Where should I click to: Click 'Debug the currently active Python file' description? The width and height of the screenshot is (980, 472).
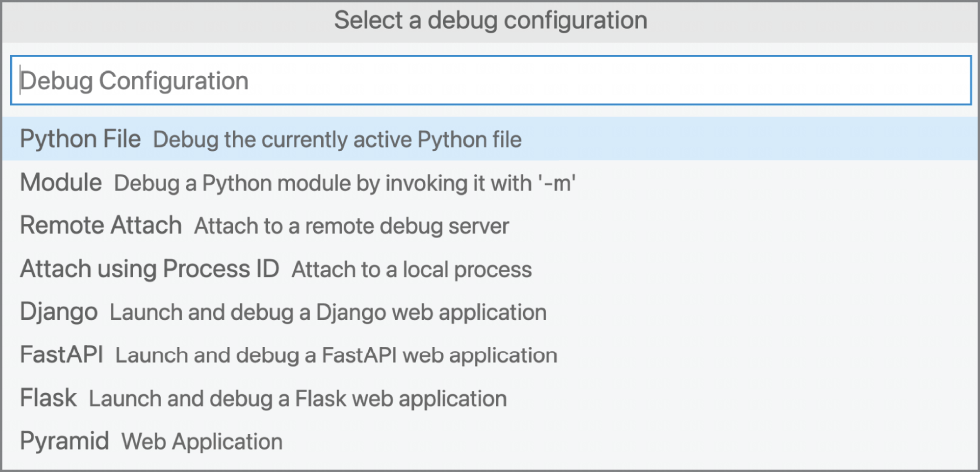(337, 140)
